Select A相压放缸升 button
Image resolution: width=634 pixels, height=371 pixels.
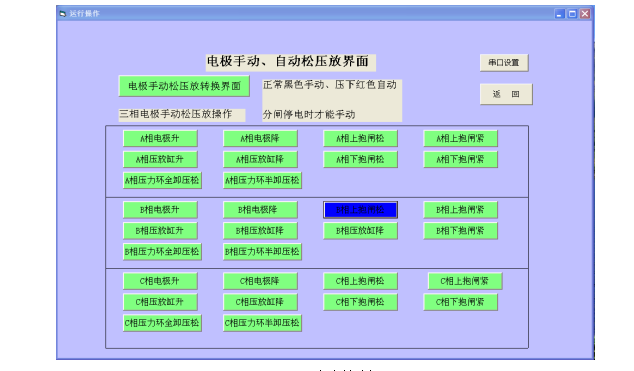[x=160, y=159]
